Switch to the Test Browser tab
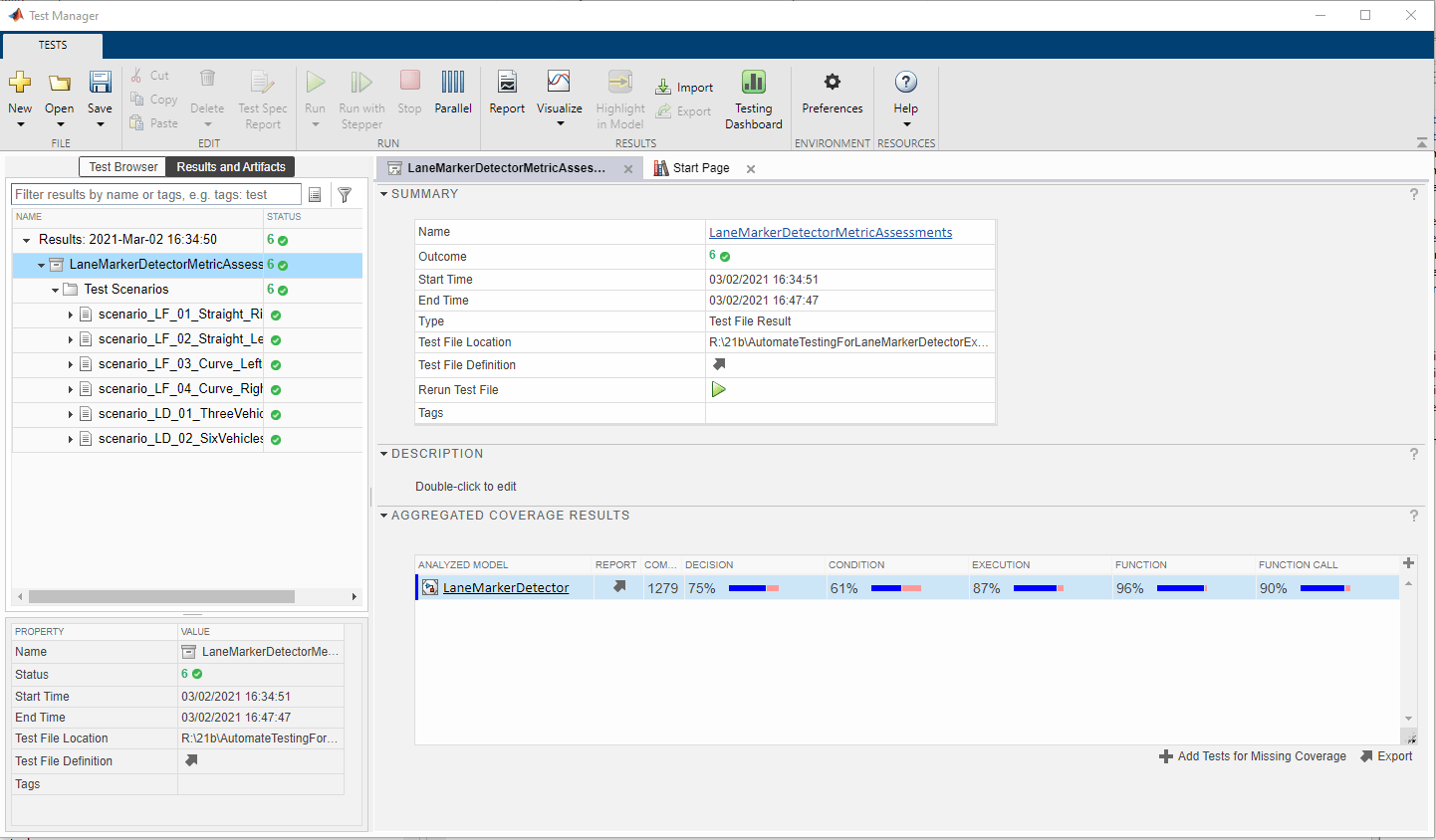 tap(122, 167)
